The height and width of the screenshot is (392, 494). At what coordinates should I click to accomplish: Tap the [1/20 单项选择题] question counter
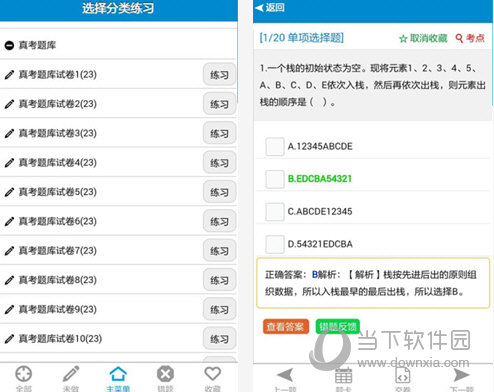(302, 38)
